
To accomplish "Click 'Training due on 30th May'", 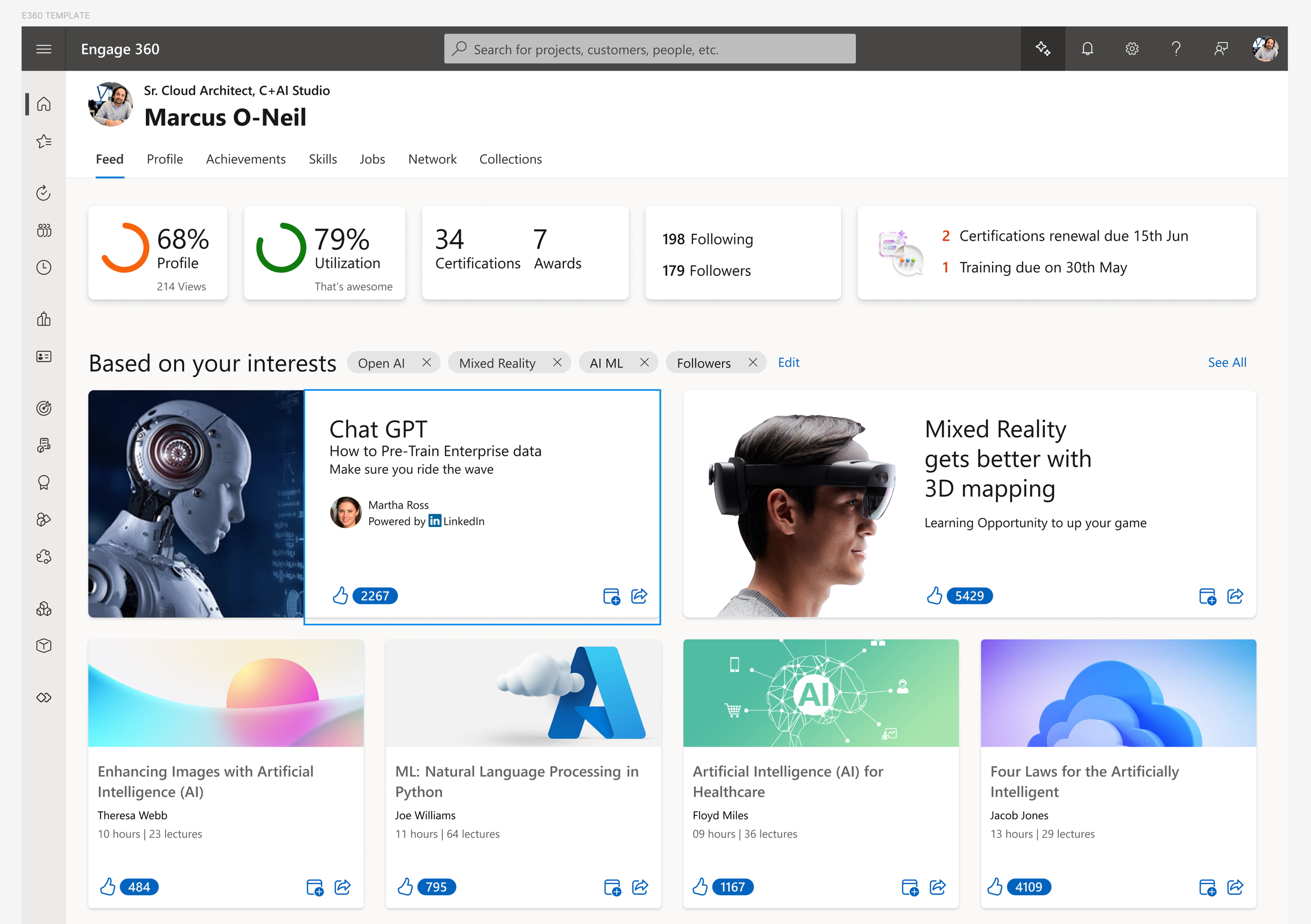I will coord(1043,267).
